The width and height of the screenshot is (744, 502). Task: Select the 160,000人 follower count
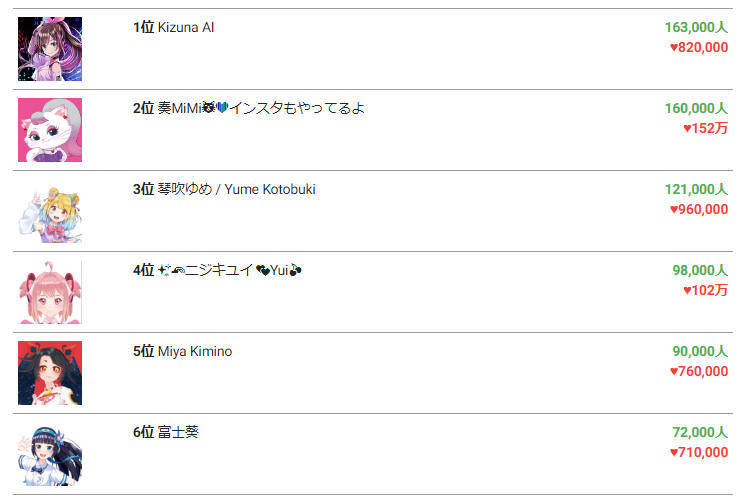coord(696,108)
